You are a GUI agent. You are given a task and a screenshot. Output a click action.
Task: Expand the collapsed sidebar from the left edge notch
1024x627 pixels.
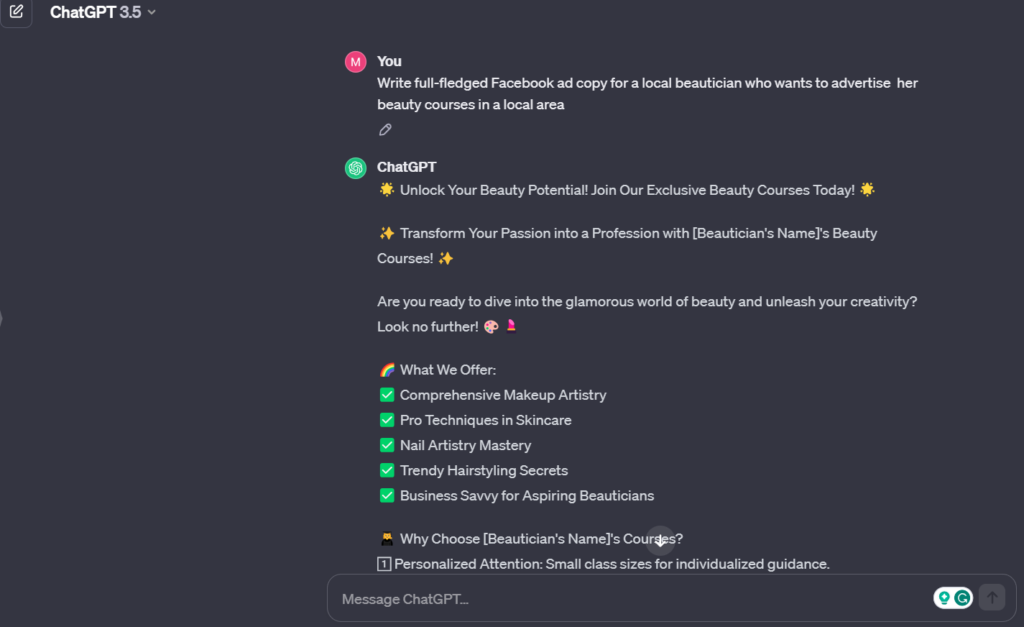pyautogui.click(x=3, y=318)
